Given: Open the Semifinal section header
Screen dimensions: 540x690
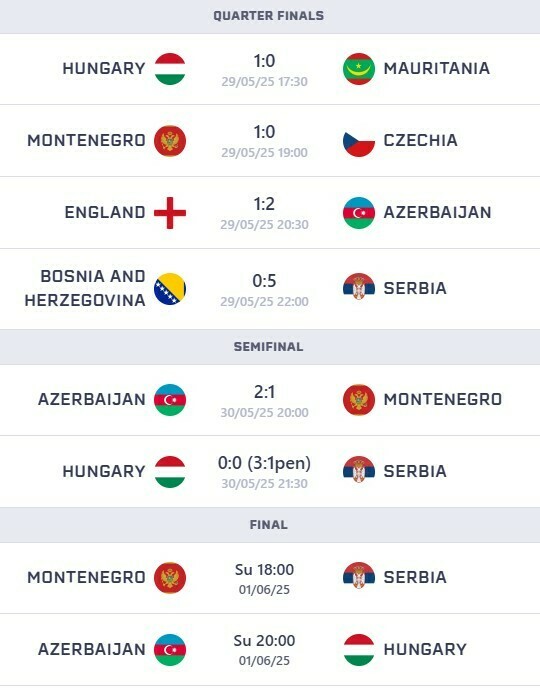Looking at the screenshot, I should point(270,347).
